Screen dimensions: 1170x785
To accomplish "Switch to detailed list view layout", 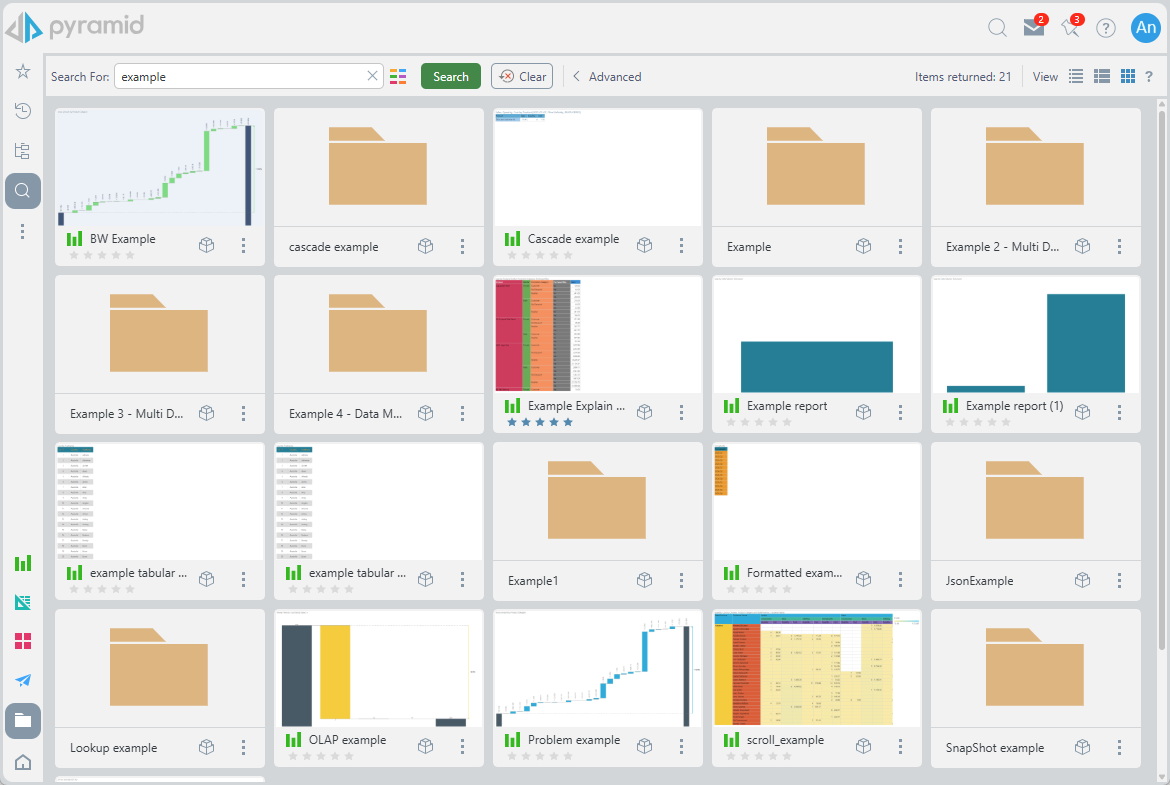I will pos(1102,76).
